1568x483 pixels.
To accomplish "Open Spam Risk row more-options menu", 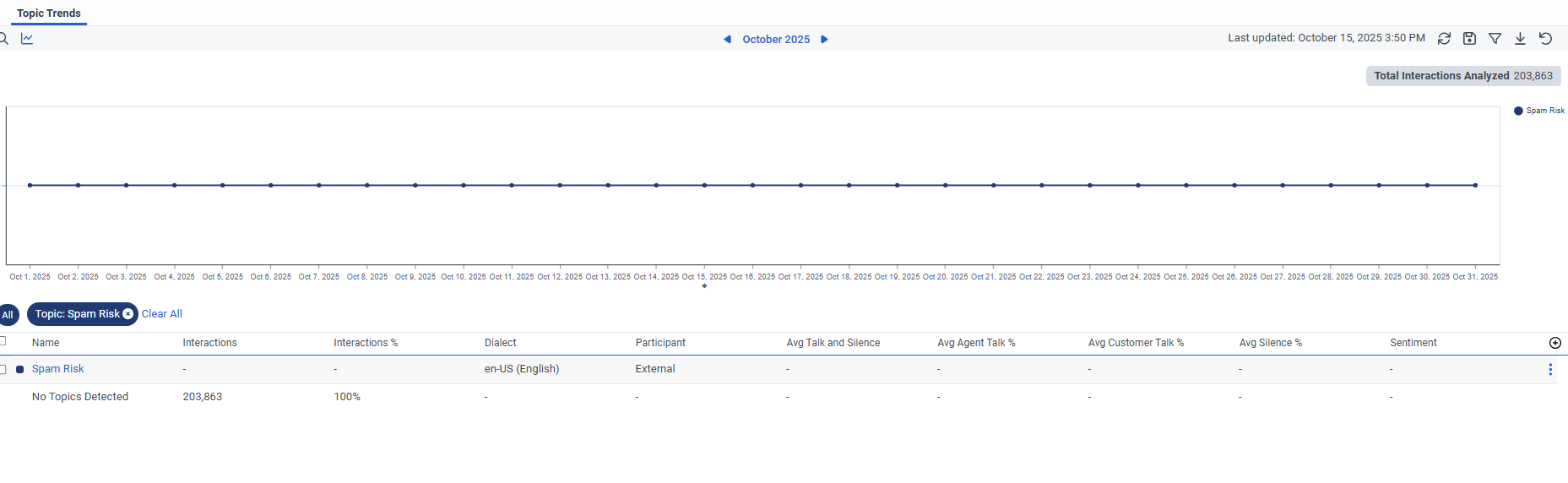I will pos(1550,369).
